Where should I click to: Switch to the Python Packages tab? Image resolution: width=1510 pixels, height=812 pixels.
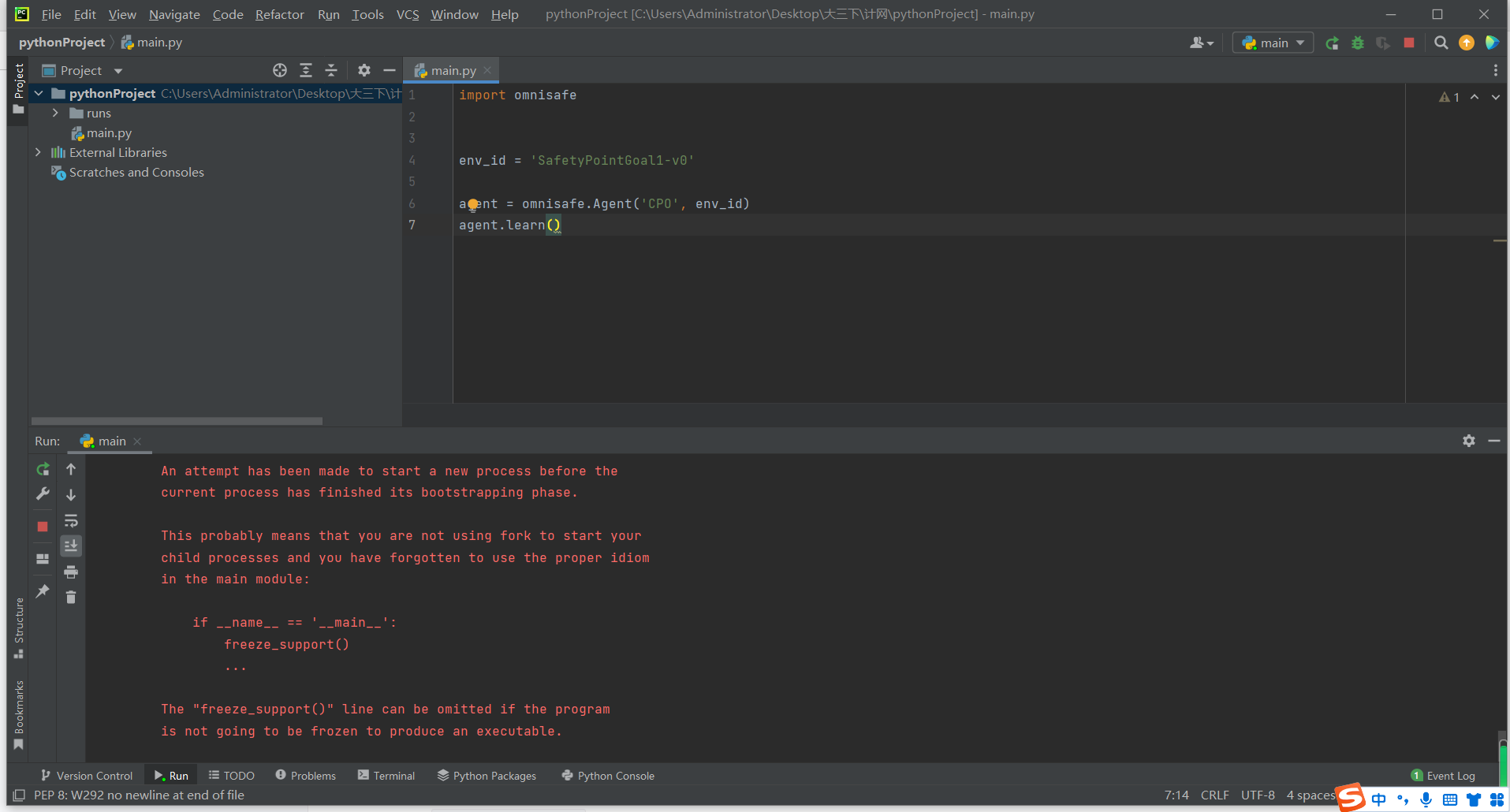(x=487, y=776)
